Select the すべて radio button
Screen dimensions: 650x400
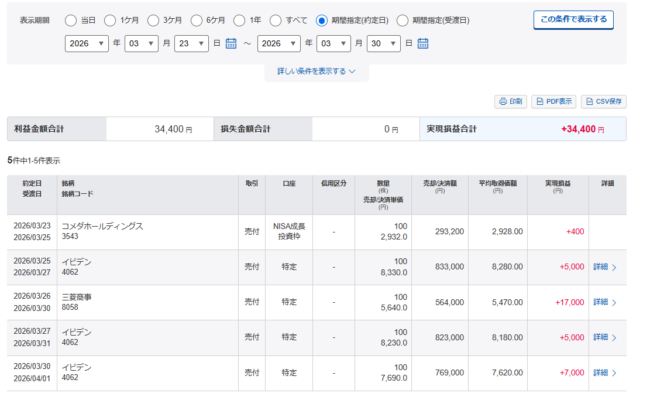280,20
